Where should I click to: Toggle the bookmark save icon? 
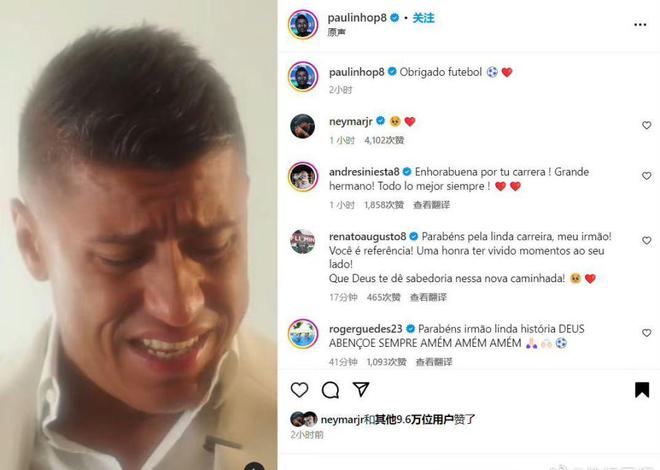point(642,390)
